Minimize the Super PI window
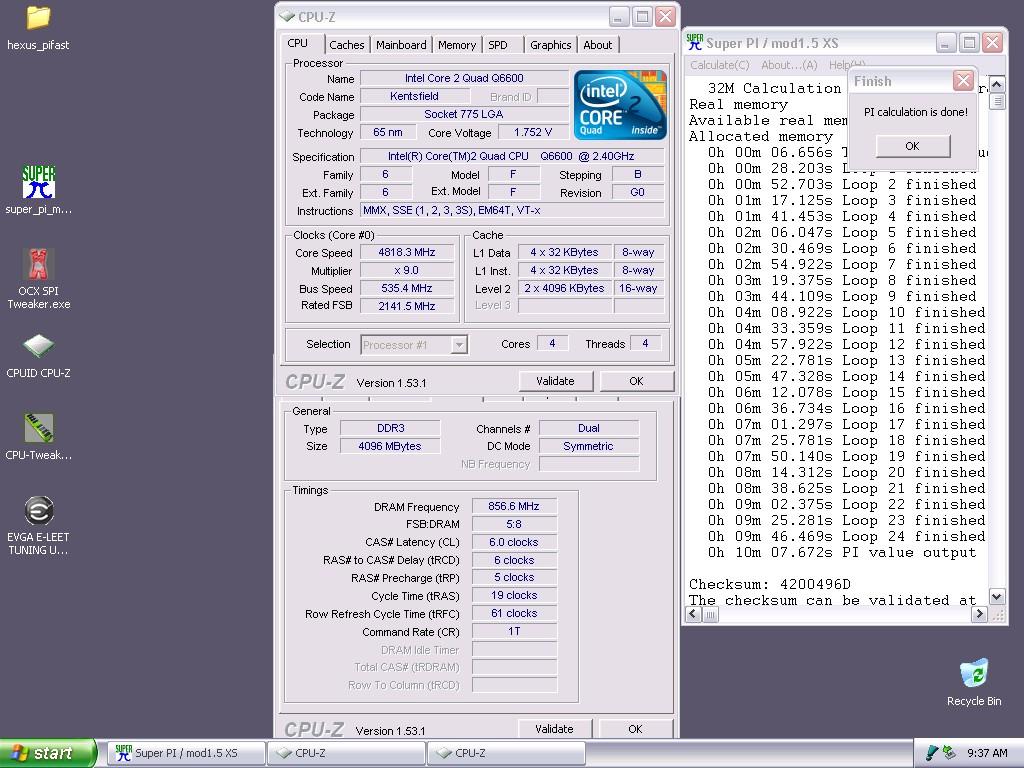The height and width of the screenshot is (768, 1024). [x=946, y=43]
